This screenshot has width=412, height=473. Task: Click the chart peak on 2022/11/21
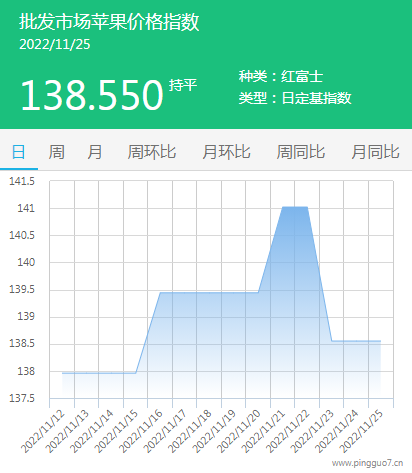point(283,207)
